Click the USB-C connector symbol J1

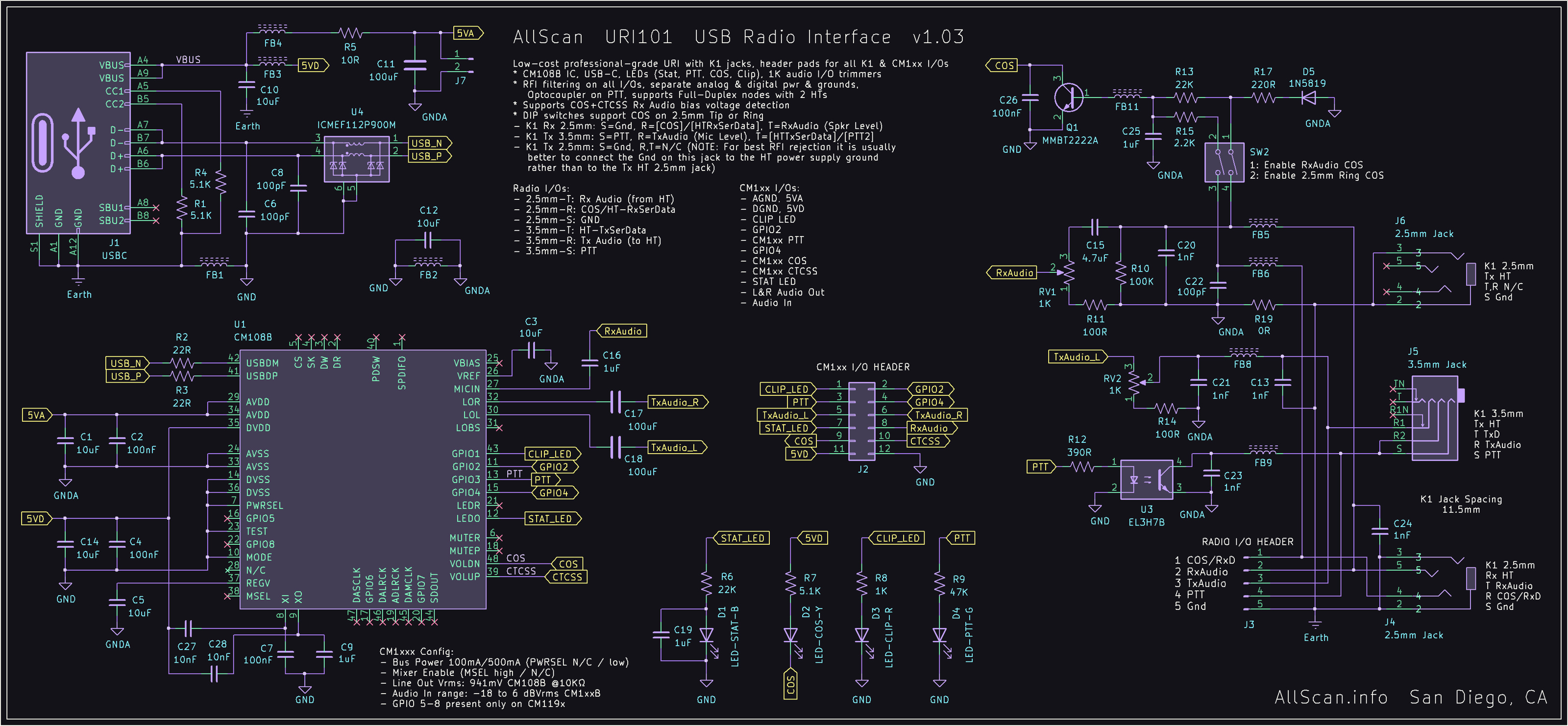coord(78,143)
